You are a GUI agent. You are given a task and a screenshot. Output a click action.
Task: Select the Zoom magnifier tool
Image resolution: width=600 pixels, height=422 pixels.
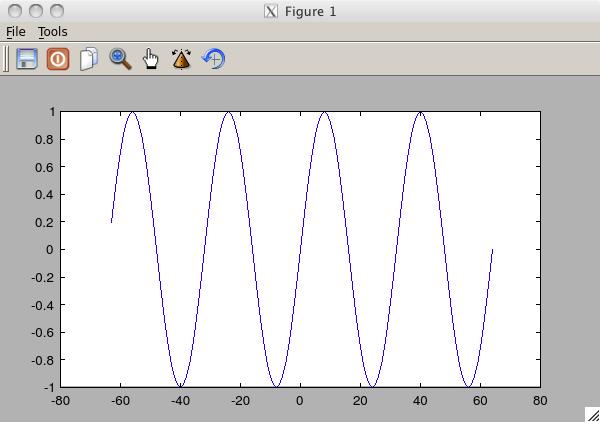point(120,59)
